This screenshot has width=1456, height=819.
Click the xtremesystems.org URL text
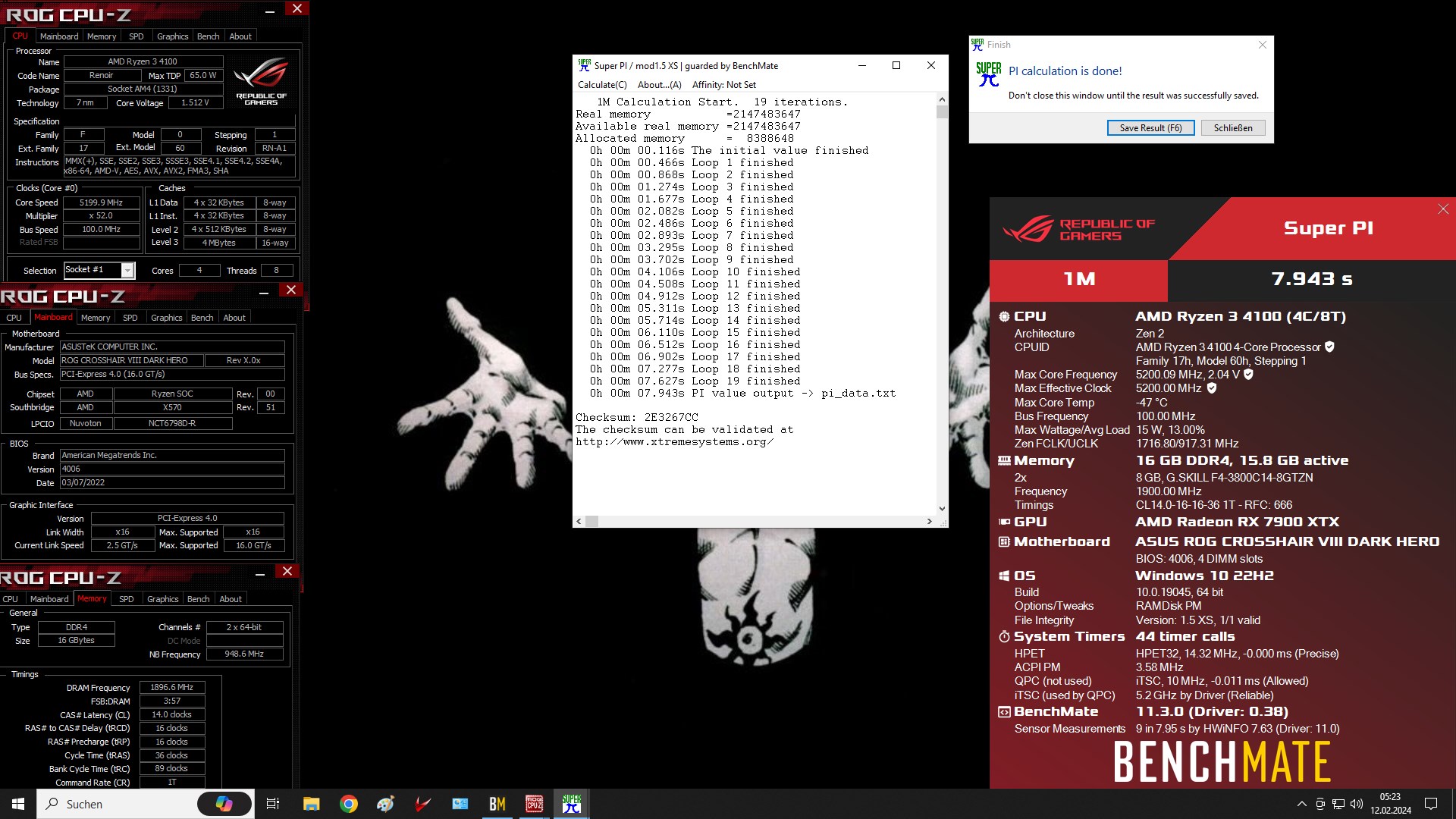(675, 441)
